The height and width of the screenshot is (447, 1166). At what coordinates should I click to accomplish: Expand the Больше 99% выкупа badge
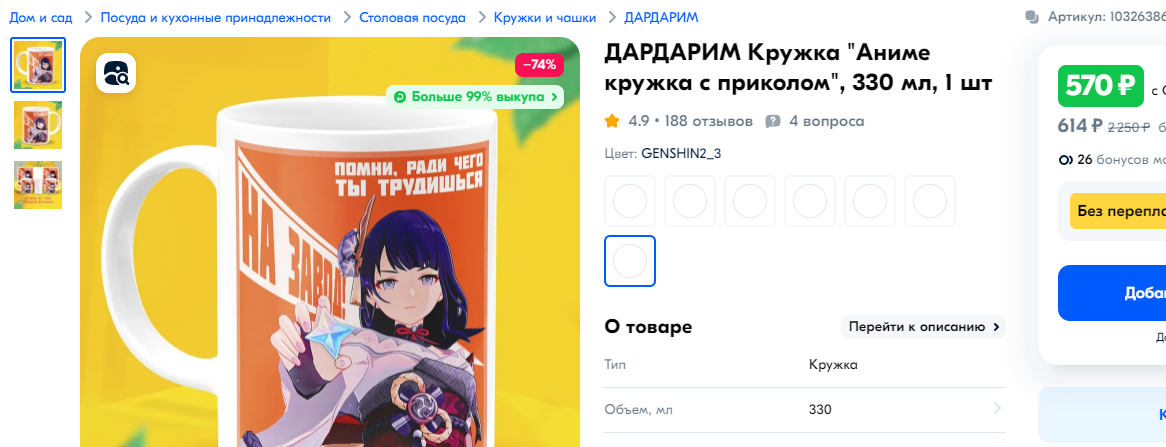tap(474, 97)
